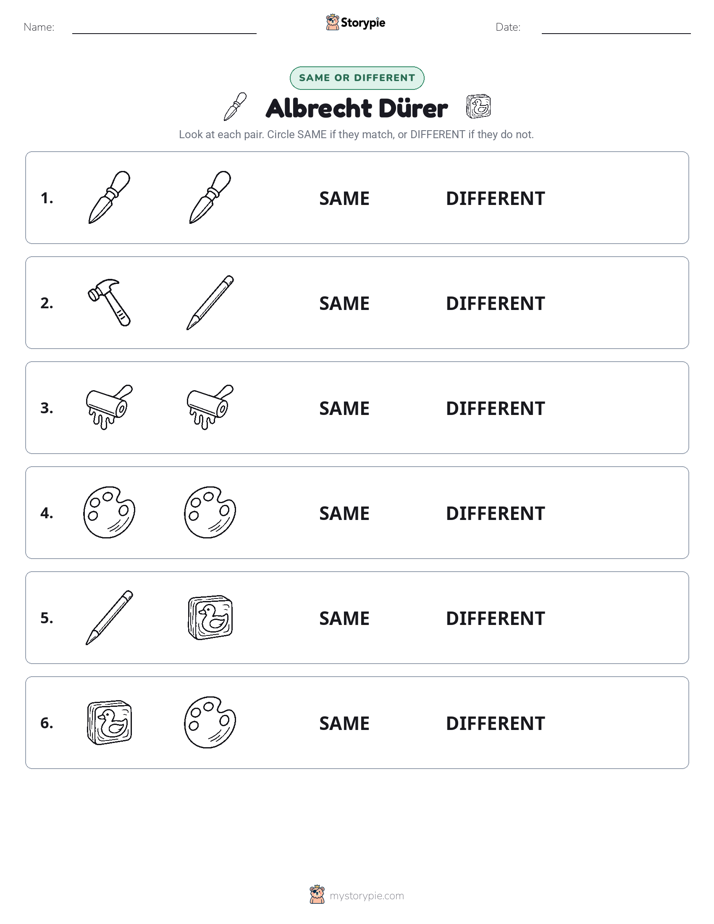The width and height of the screenshot is (714, 924).
Task: Mark SAME for pair 4
Action: coord(344,513)
